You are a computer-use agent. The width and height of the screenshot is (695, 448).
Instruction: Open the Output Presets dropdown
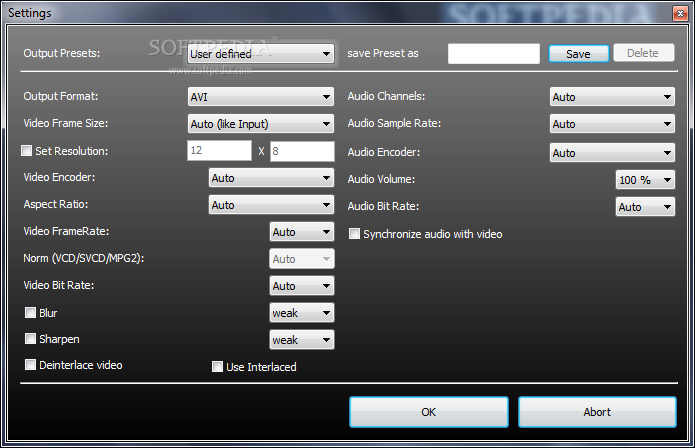[261, 54]
